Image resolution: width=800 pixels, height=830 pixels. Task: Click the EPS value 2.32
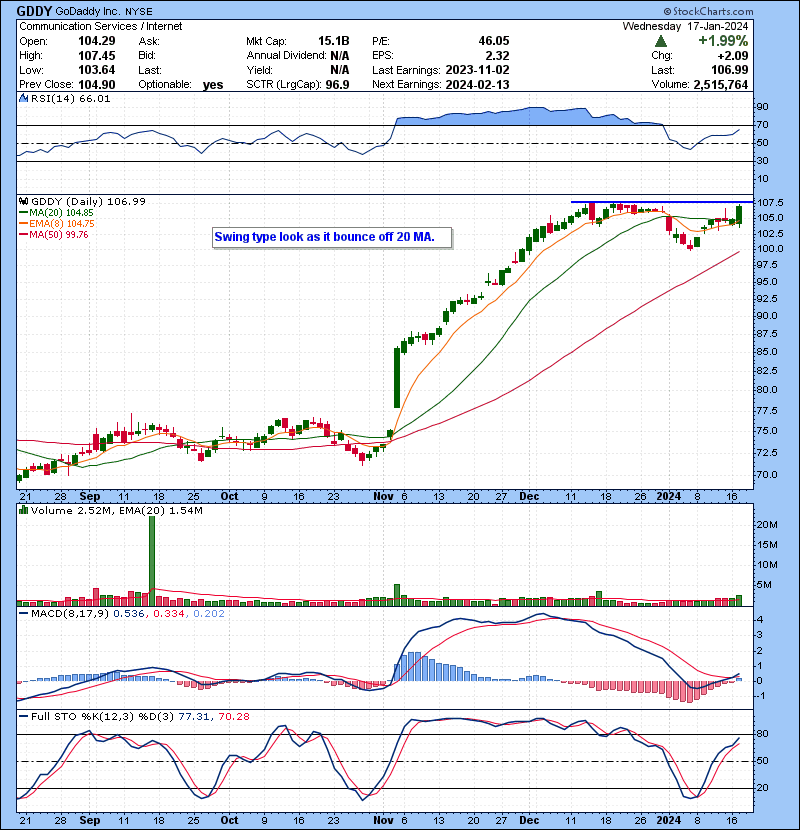point(498,55)
